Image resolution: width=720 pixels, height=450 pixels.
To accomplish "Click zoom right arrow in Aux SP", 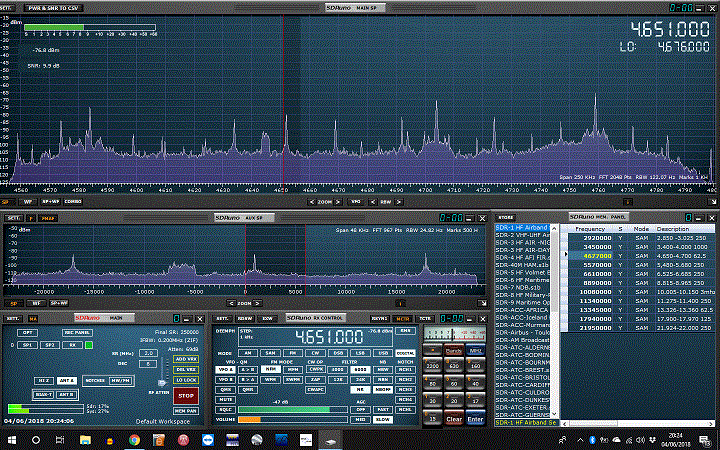I will (x=258, y=303).
